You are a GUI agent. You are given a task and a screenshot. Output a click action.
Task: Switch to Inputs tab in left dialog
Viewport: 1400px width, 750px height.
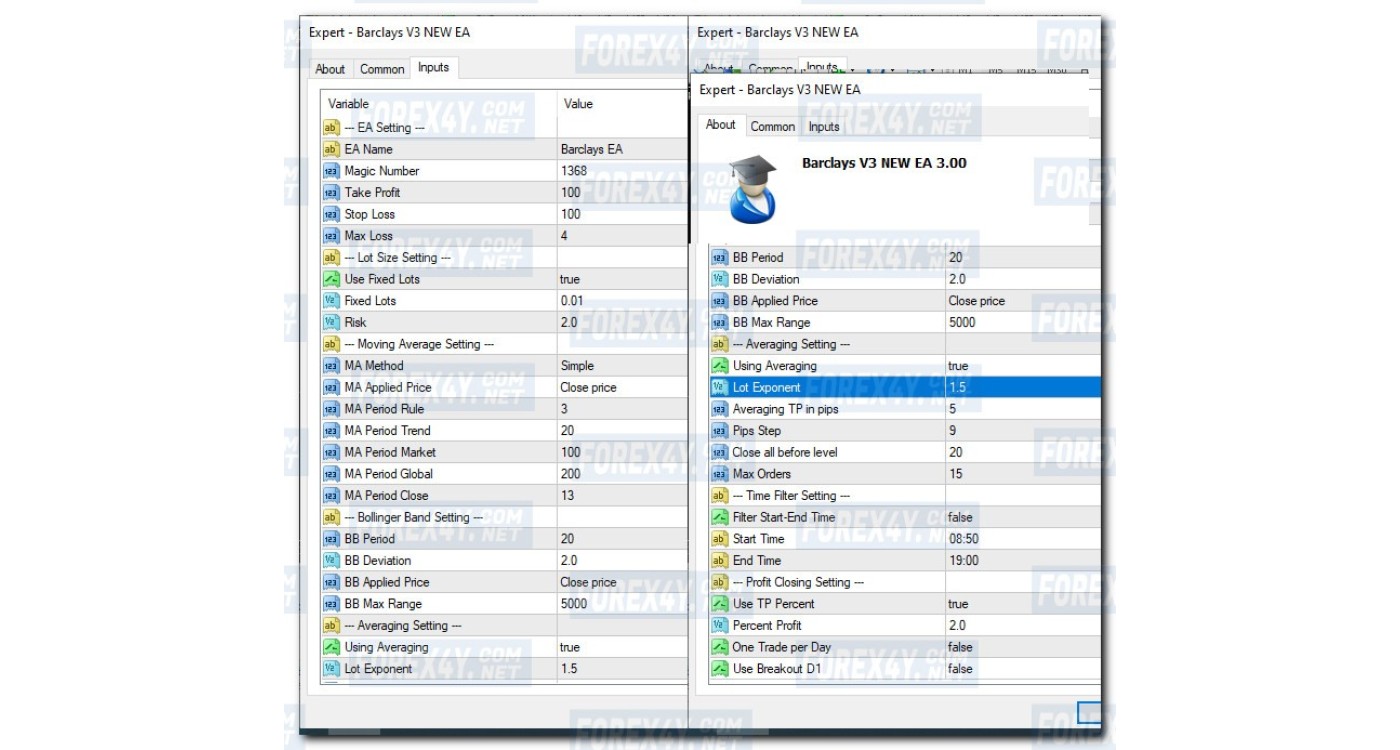pyautogui.click(x=433, y=68)
